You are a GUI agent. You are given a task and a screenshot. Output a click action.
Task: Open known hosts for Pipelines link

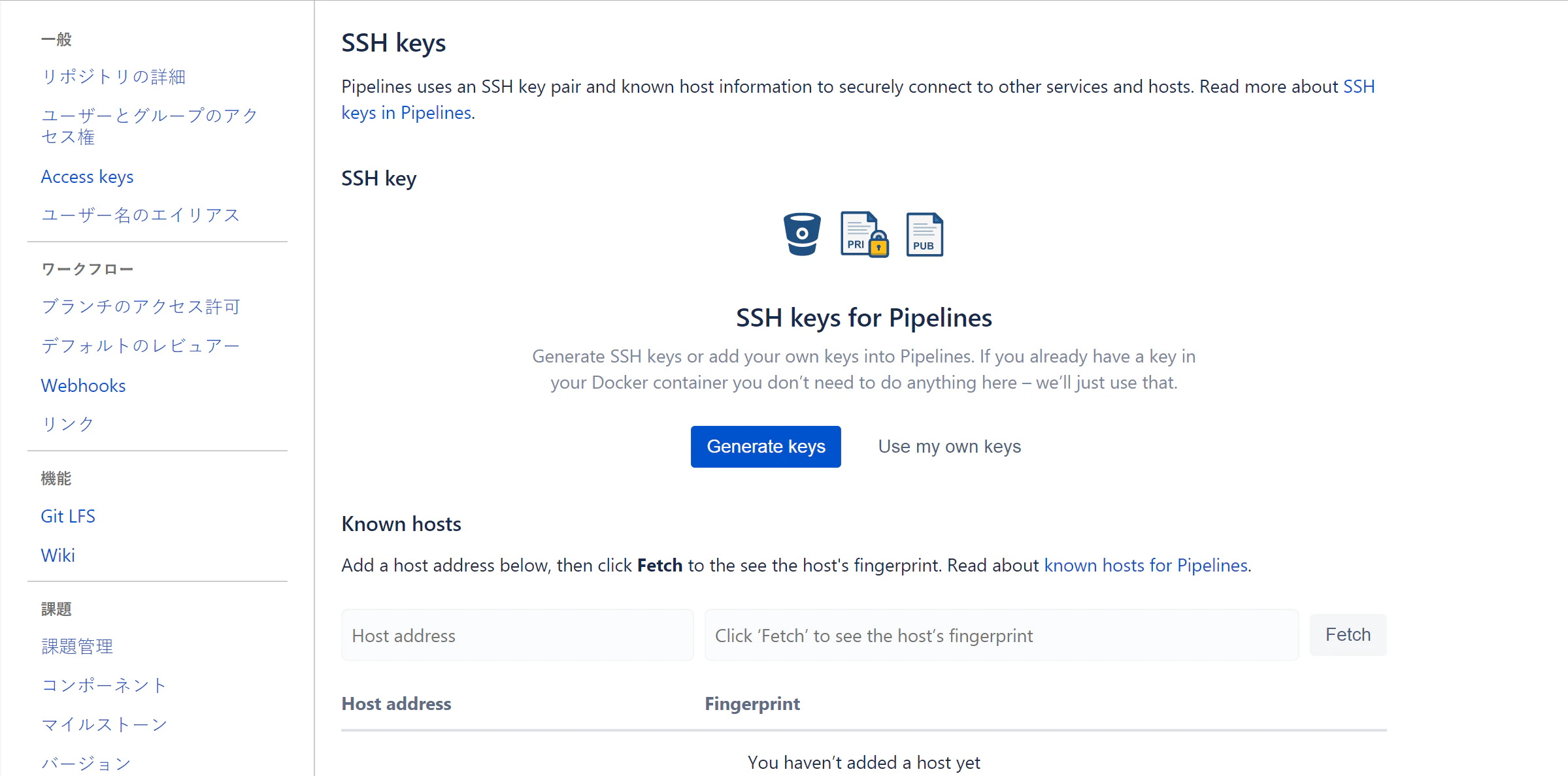(x=1146, y=566)
